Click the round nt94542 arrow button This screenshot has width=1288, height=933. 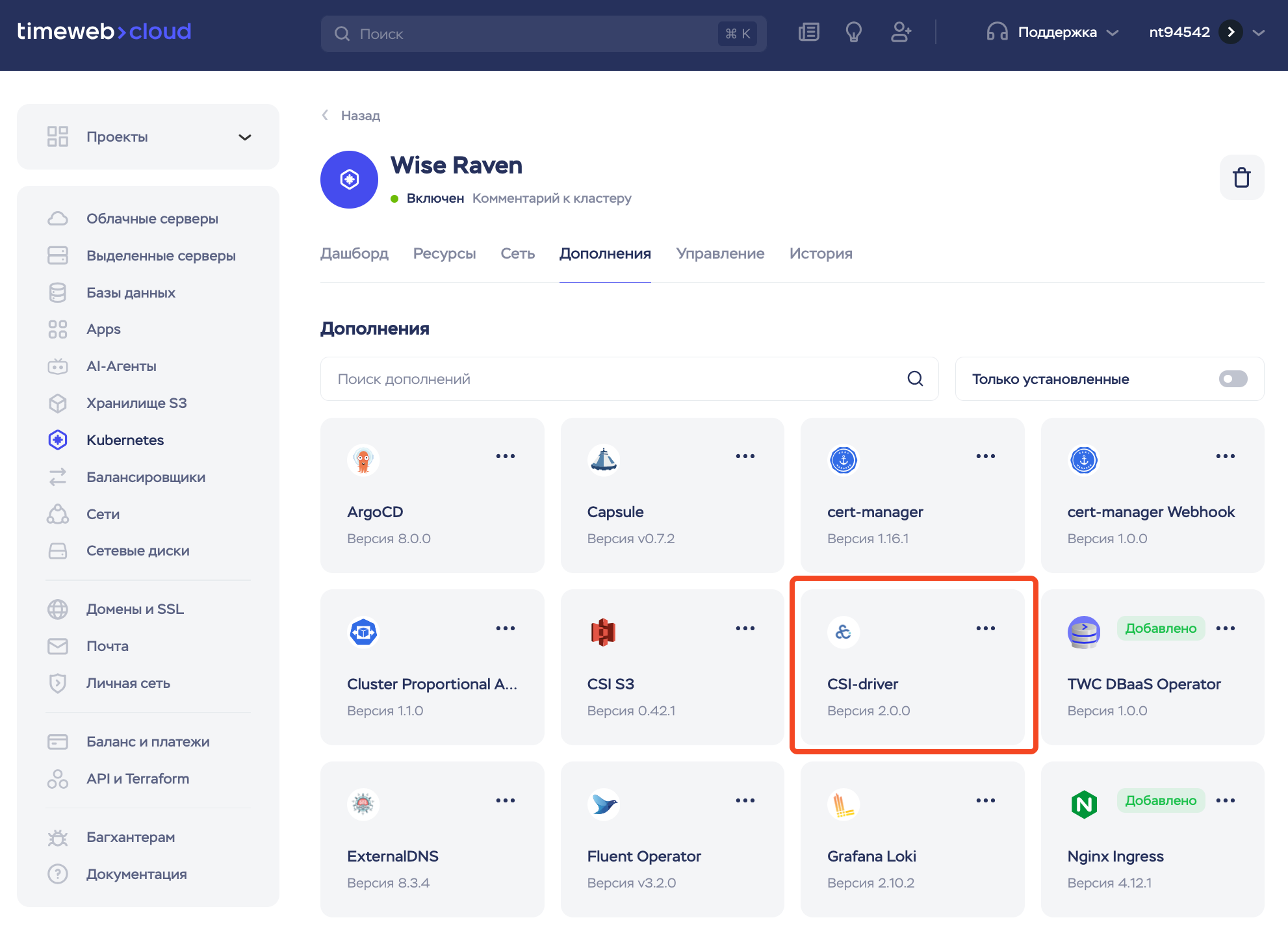pos(1230,32)
